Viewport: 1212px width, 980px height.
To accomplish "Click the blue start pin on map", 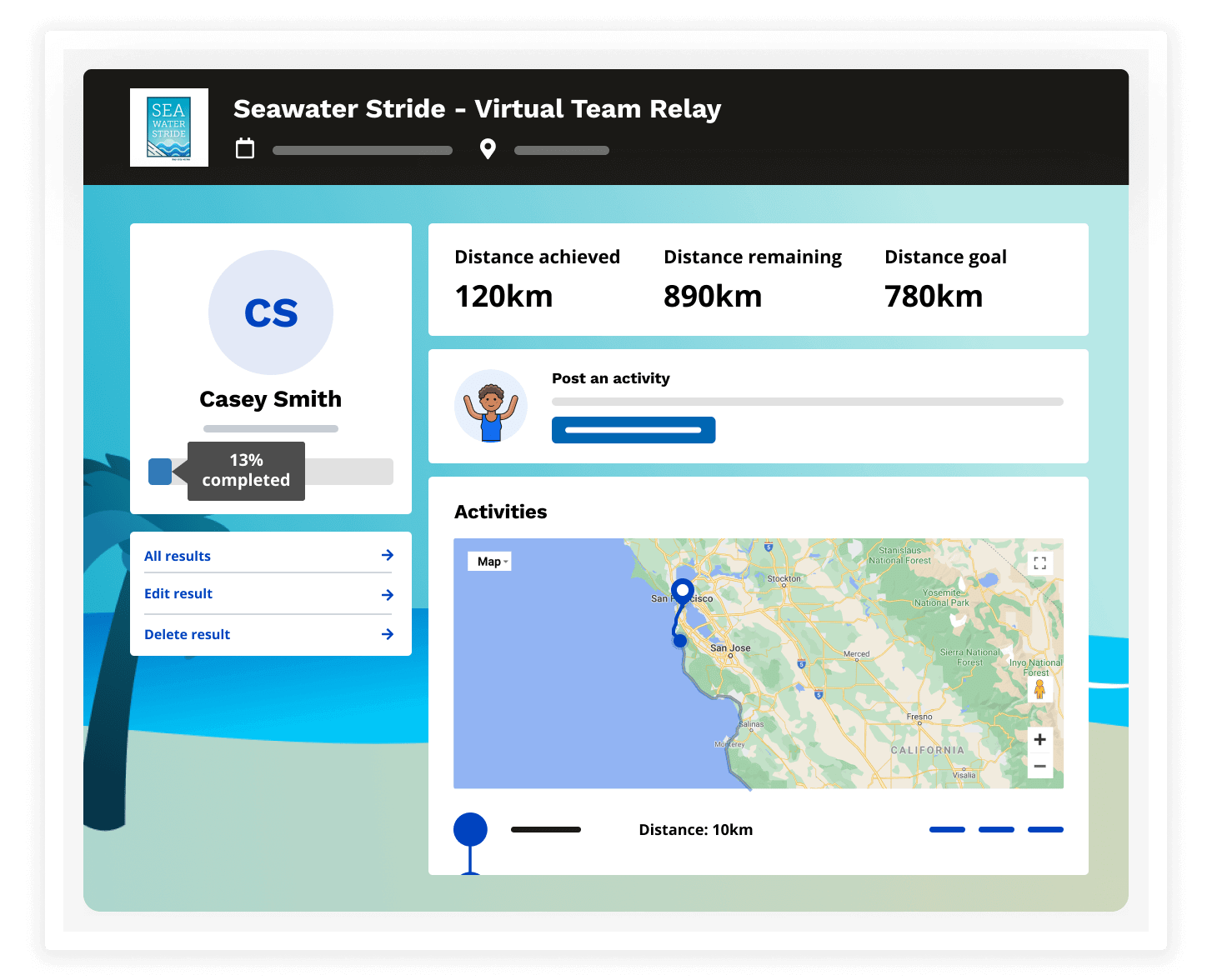I will tap(683, 591).
